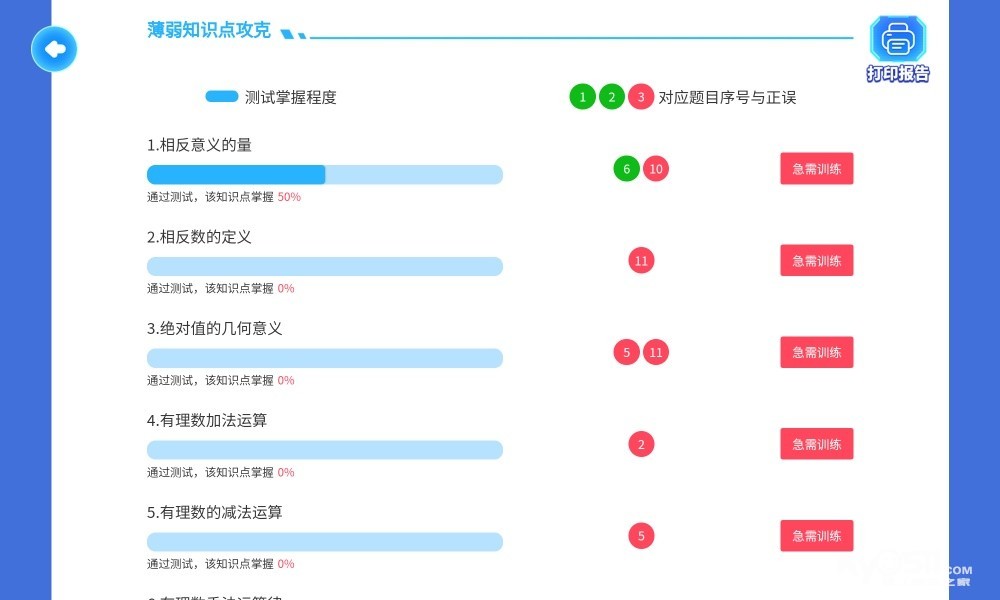Click the progress bar for 有理数加法运算
Viewport: 1000px width, 600px height.
click(324, 450)
